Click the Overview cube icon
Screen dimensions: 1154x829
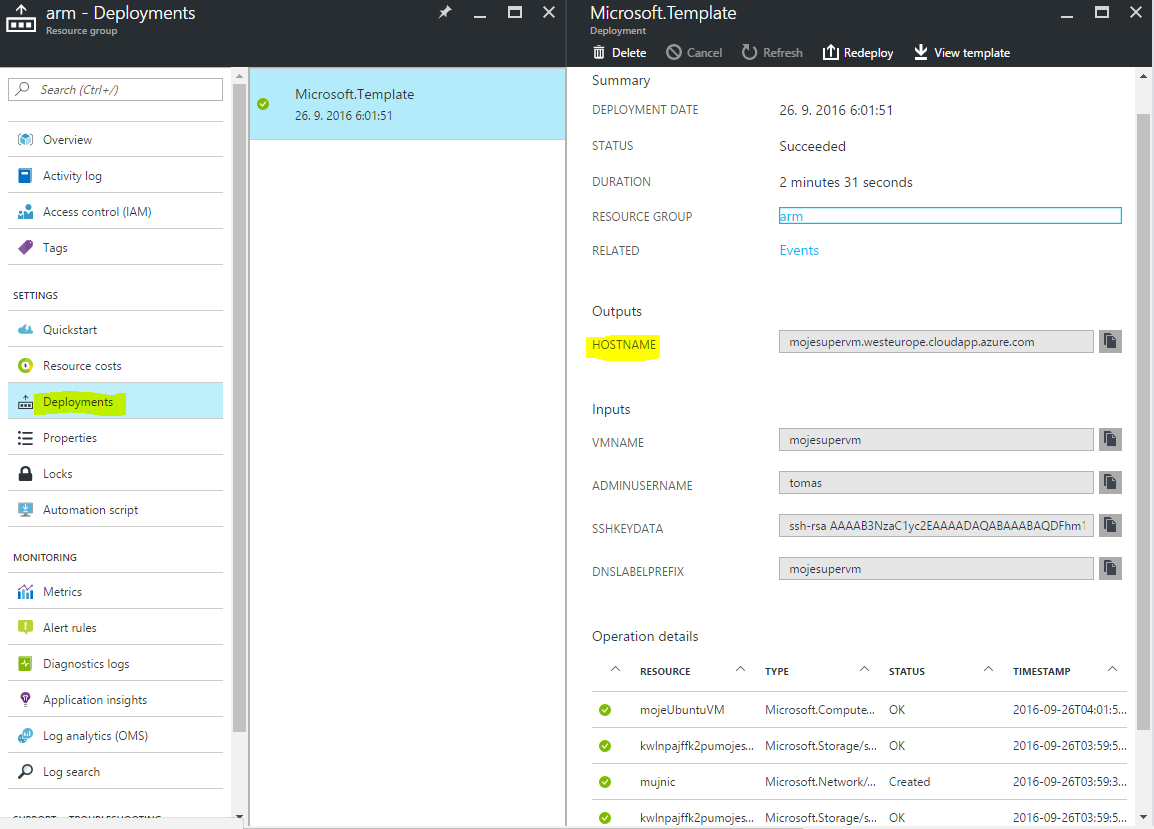pos(26,139)
